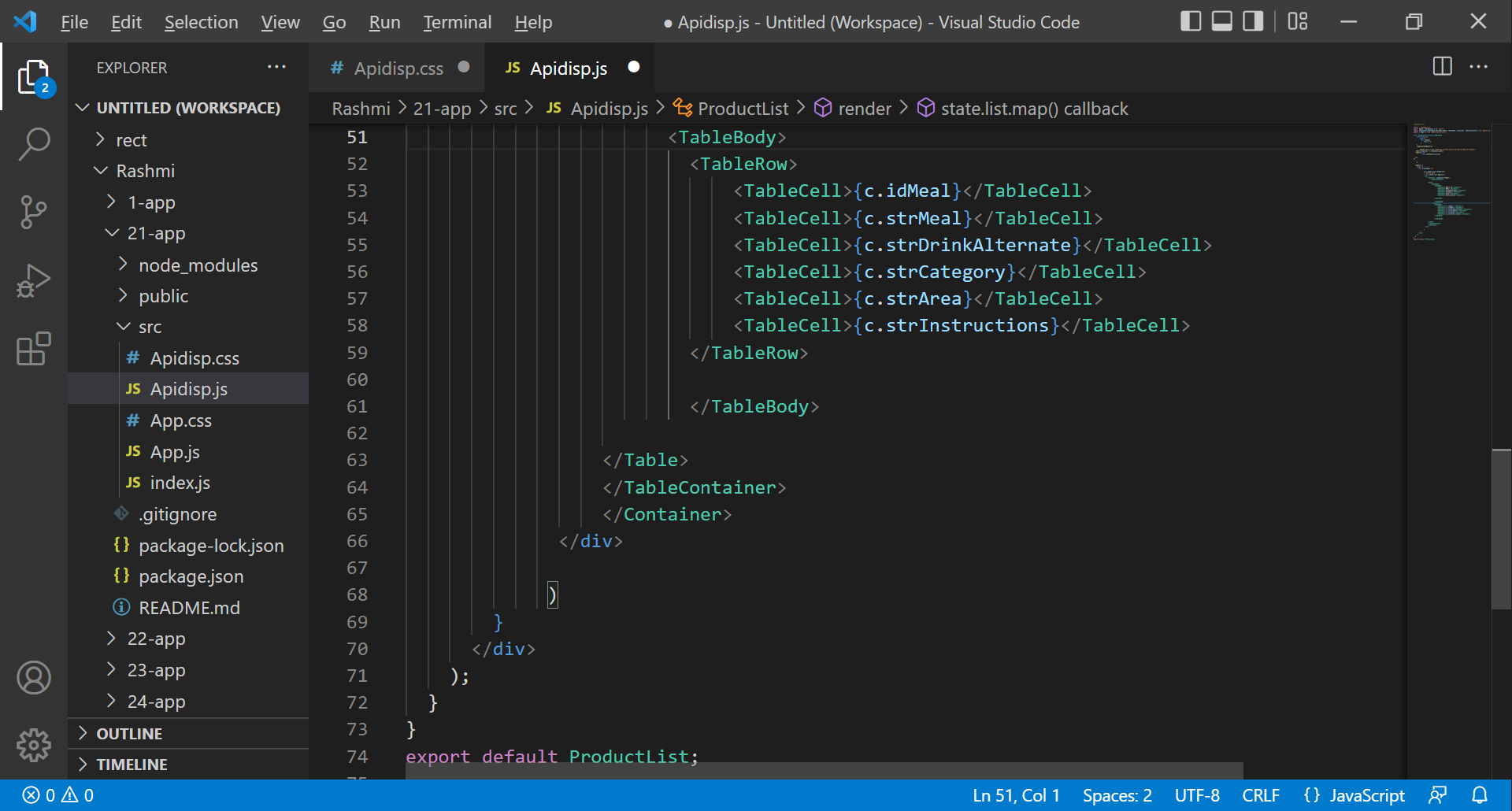The image size is (1512, 811).
Task: Close unsaved Apidisp.js tab via dot
Action: (634, 67)
